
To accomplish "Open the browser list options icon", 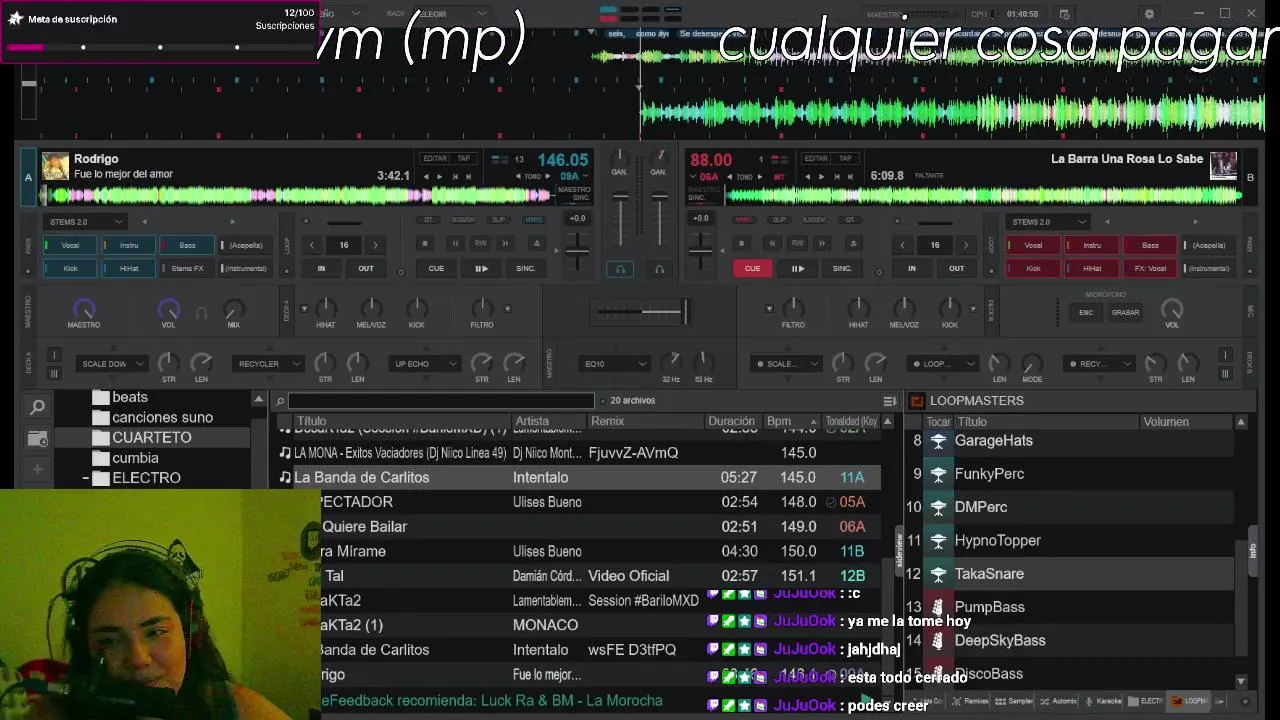I will (x=889, y=401).
